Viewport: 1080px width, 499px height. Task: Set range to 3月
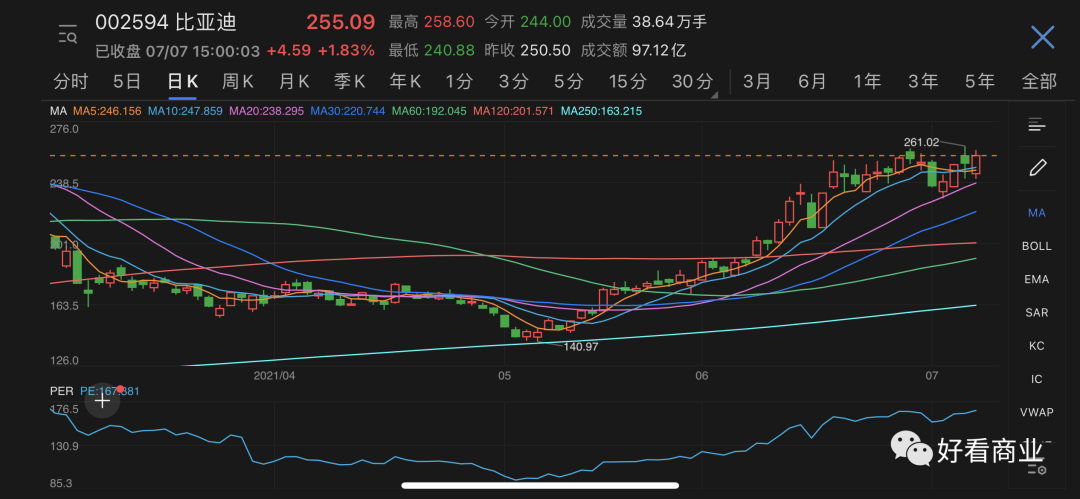tap(756, 82)
